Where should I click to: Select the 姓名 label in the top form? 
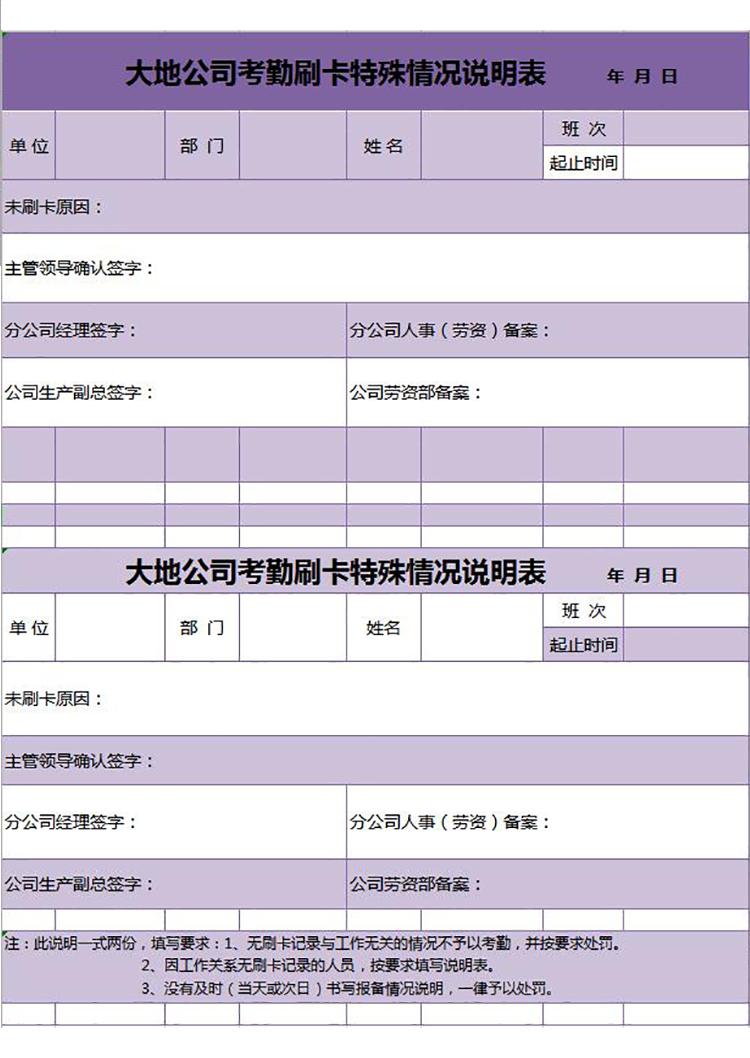[384, 145]
